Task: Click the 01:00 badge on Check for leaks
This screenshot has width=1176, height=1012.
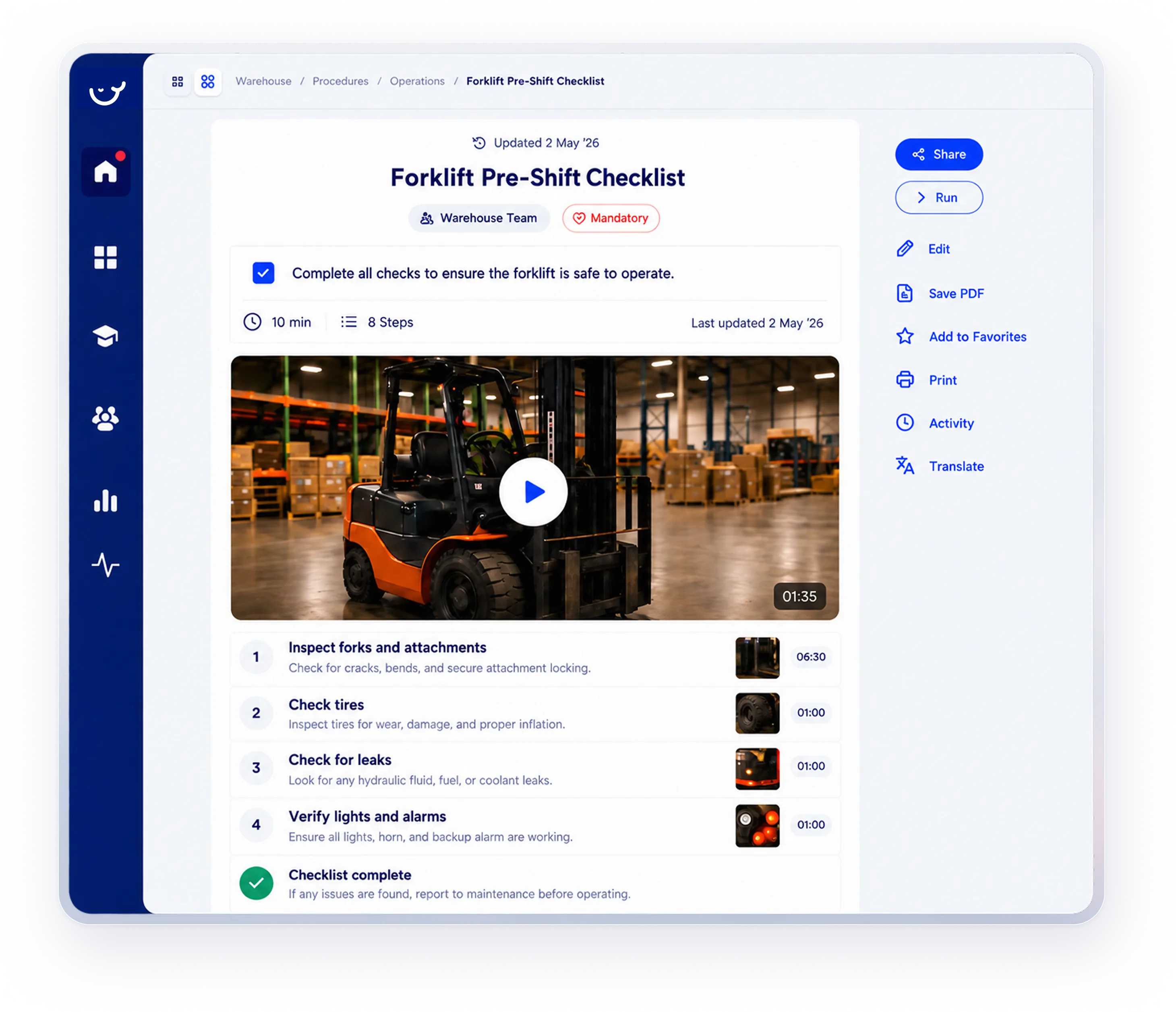Action: (x=810, y=766)
